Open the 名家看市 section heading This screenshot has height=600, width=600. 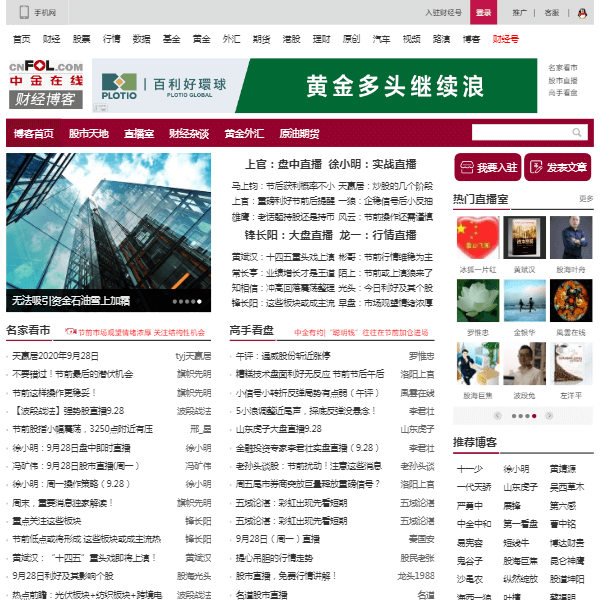click(28, 330)
